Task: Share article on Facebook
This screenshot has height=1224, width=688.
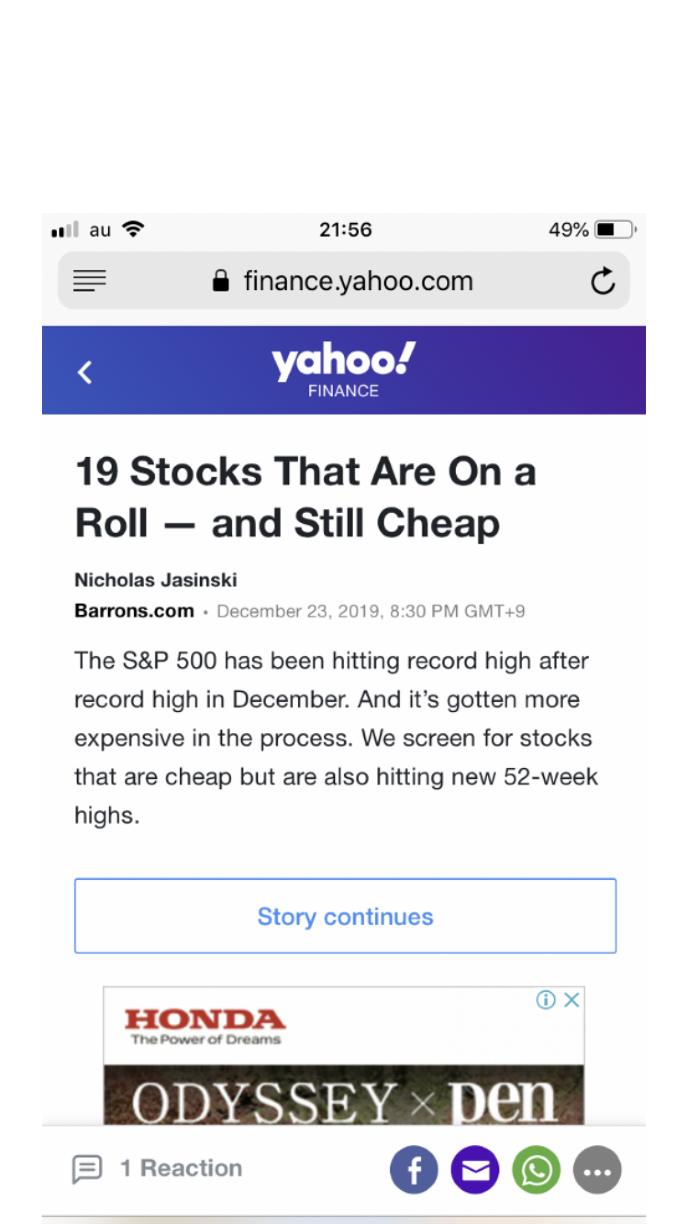Action: click(414, 1170)
